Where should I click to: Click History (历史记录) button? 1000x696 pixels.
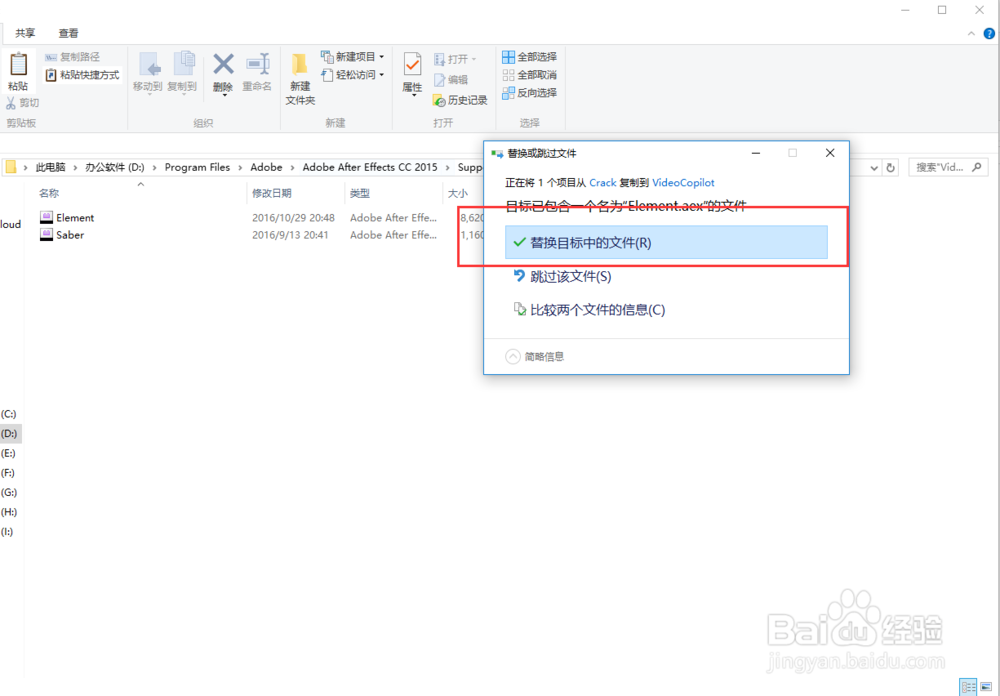tap(460, 100)
